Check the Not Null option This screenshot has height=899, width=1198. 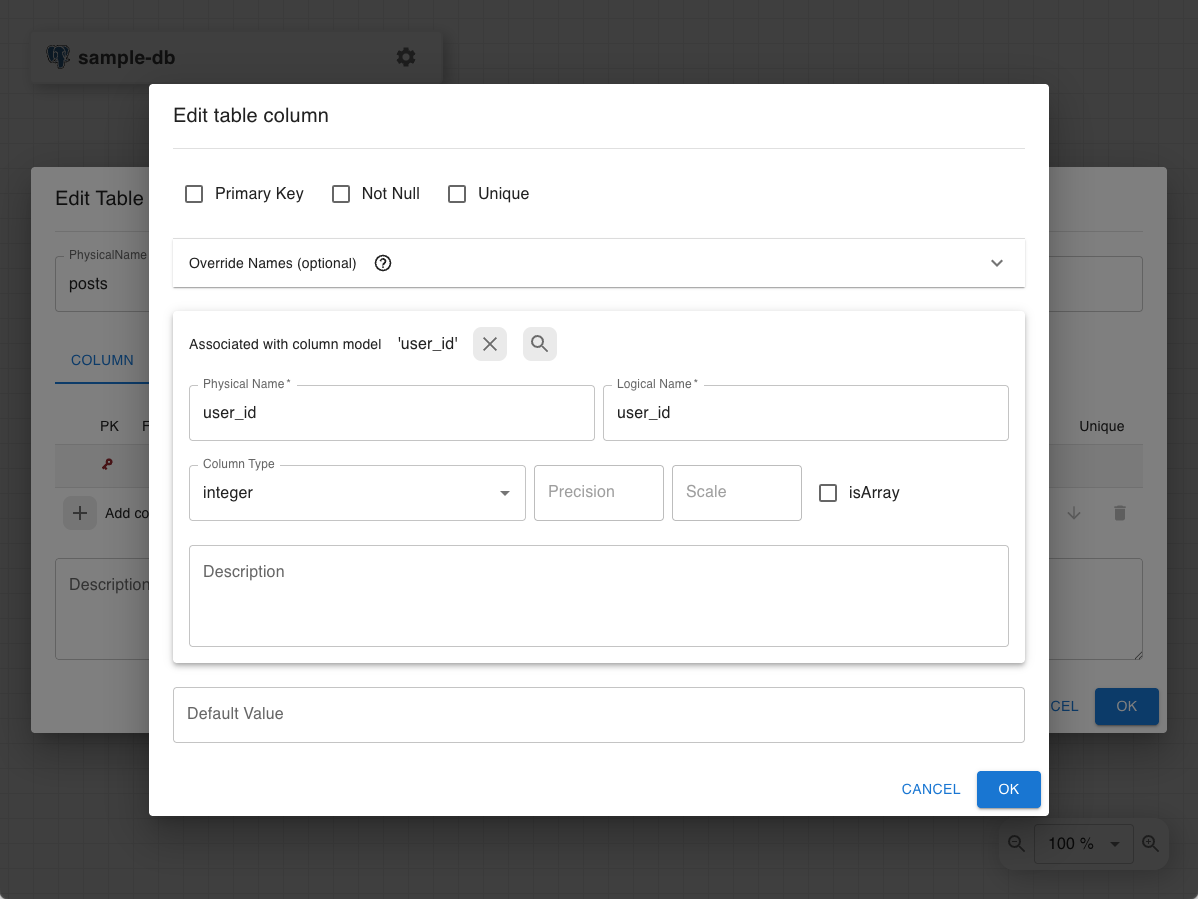pyautogui.click(x=341, y=194)
